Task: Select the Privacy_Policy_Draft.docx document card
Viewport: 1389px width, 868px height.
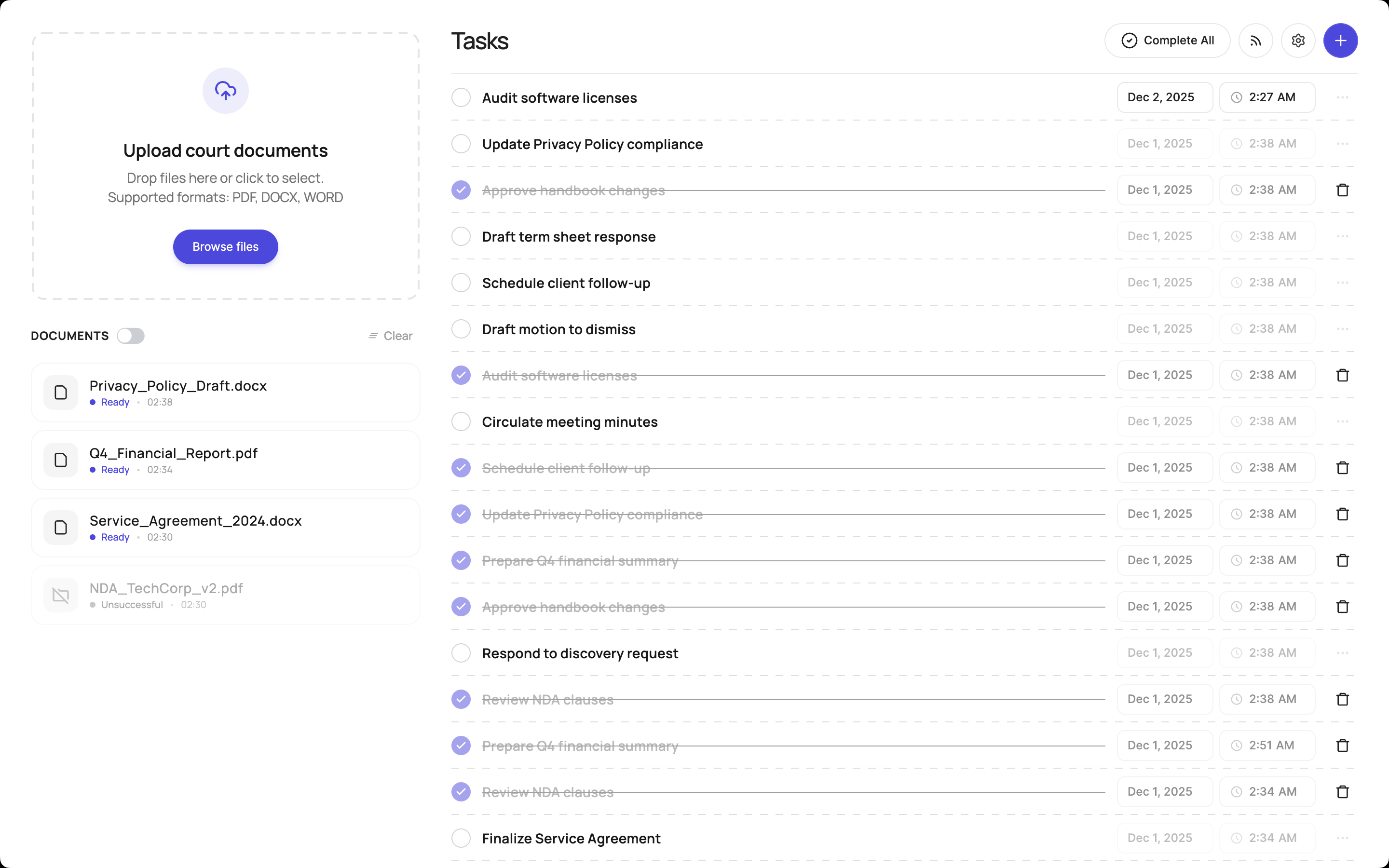Action: pos(225,392)
